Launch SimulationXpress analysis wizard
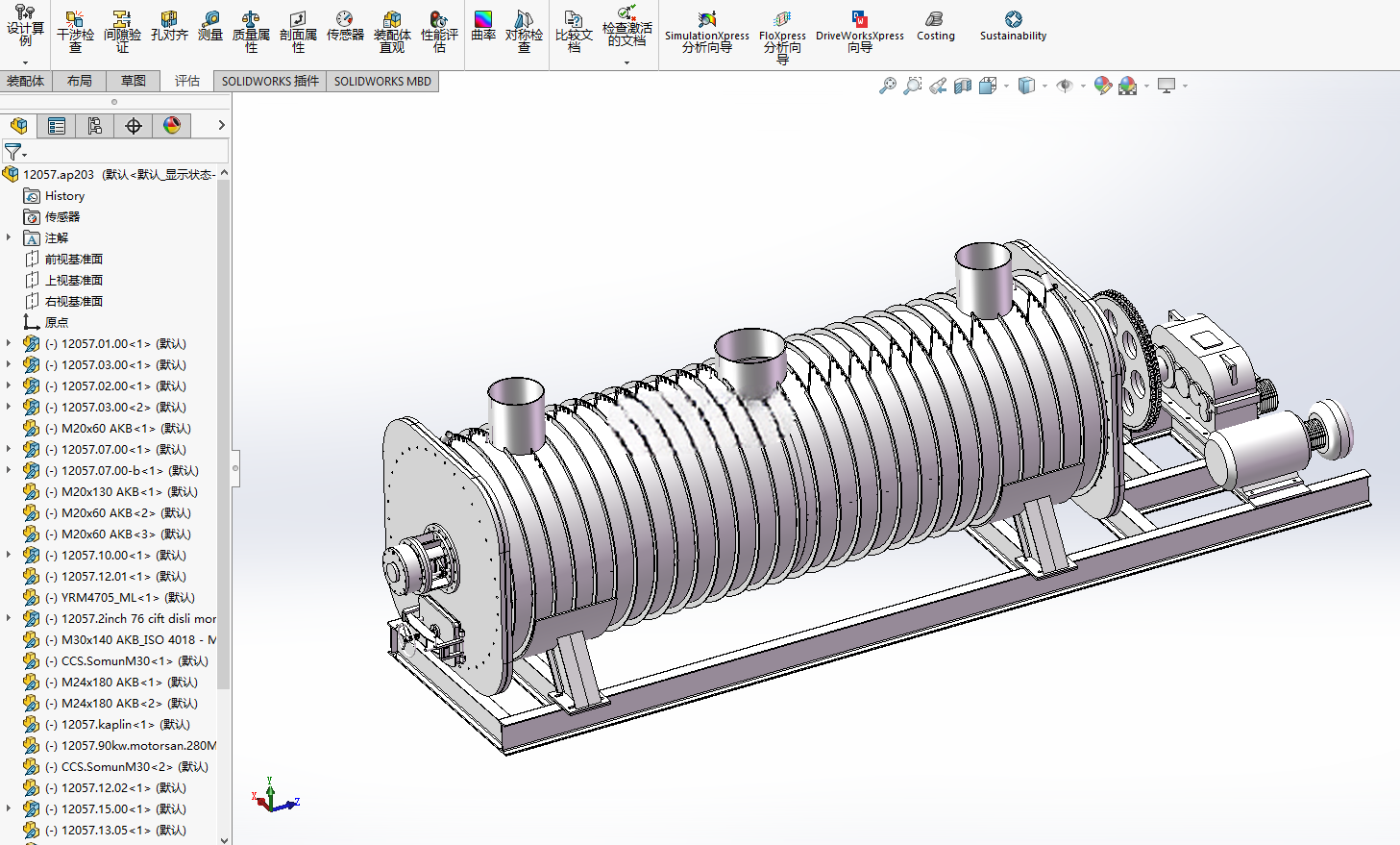 coord(707,32)
